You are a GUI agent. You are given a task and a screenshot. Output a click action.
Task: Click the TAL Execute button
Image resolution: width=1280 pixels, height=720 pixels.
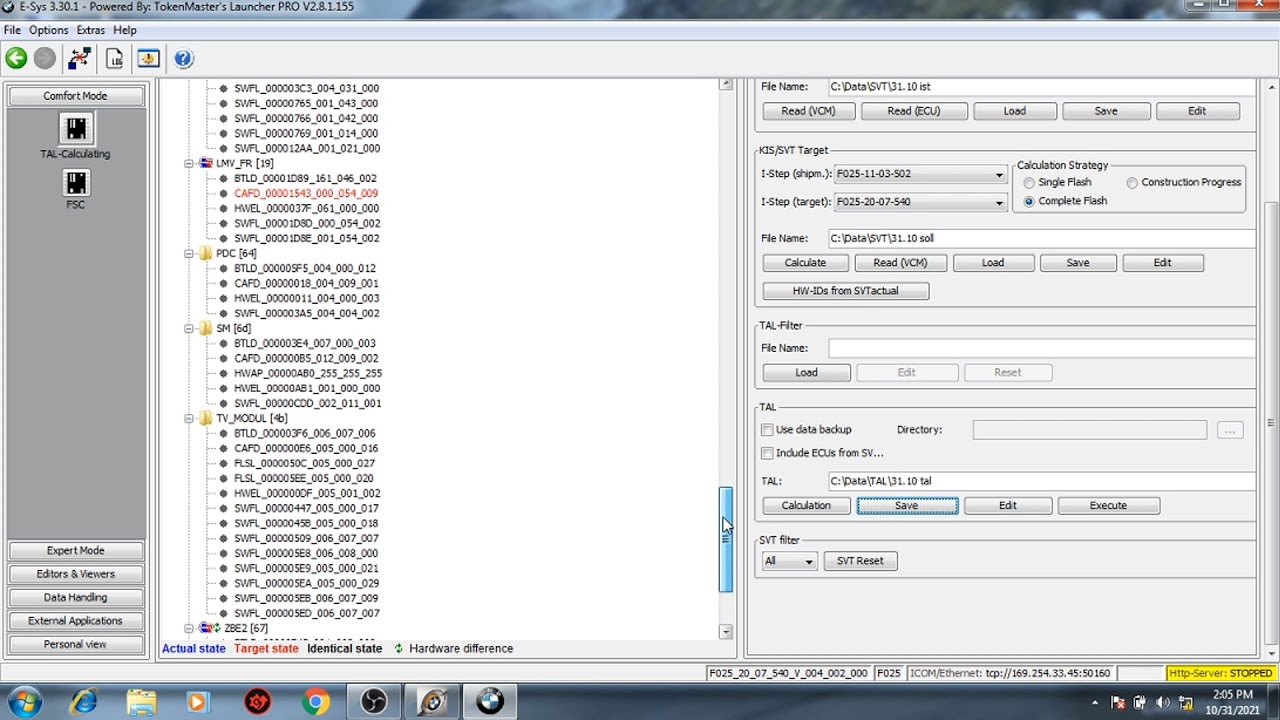tap(1108, 506)
